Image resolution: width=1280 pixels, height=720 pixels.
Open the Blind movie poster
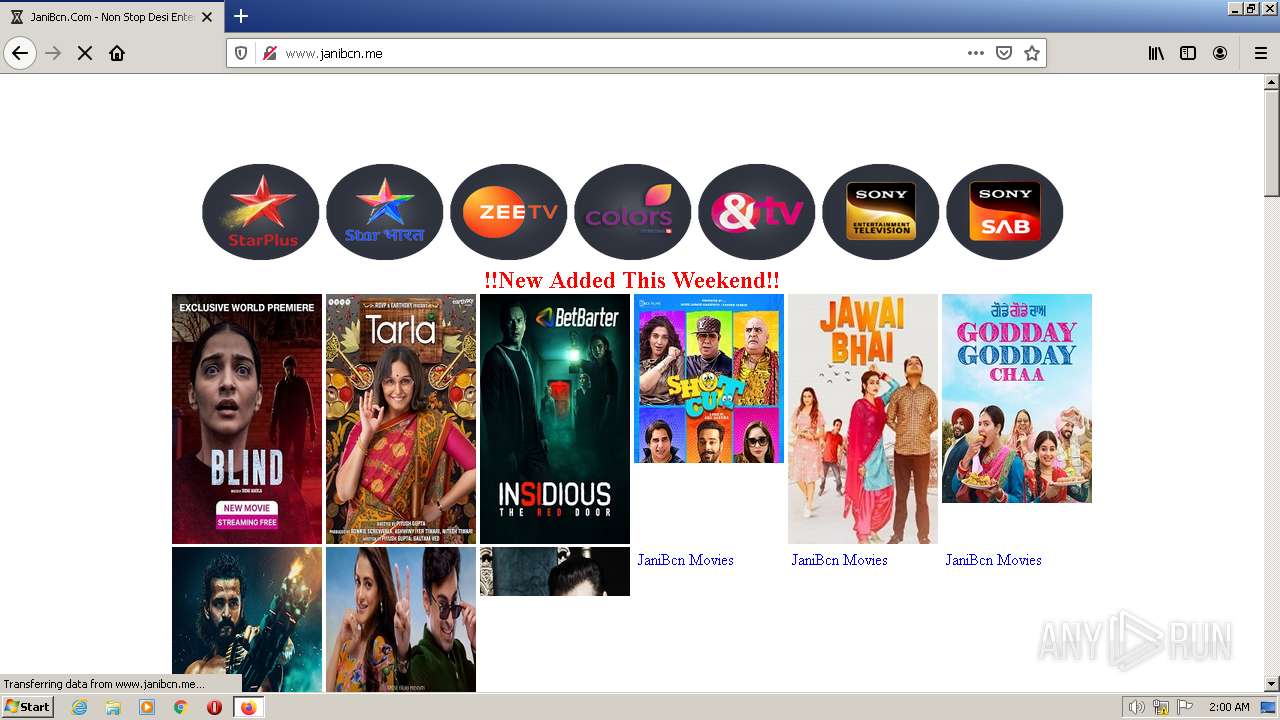[x=247, y=419]
